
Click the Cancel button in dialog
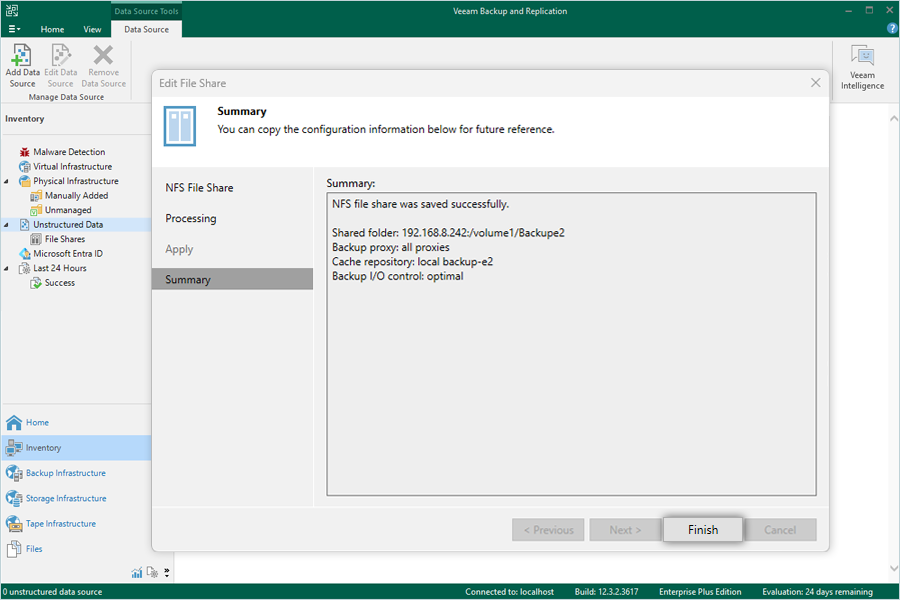click(779, 530)
